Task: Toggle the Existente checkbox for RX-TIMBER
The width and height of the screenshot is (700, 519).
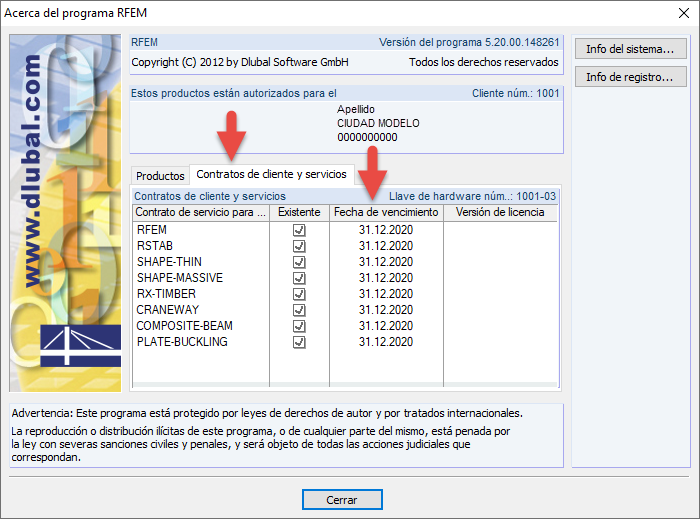Action: (299, 294)
